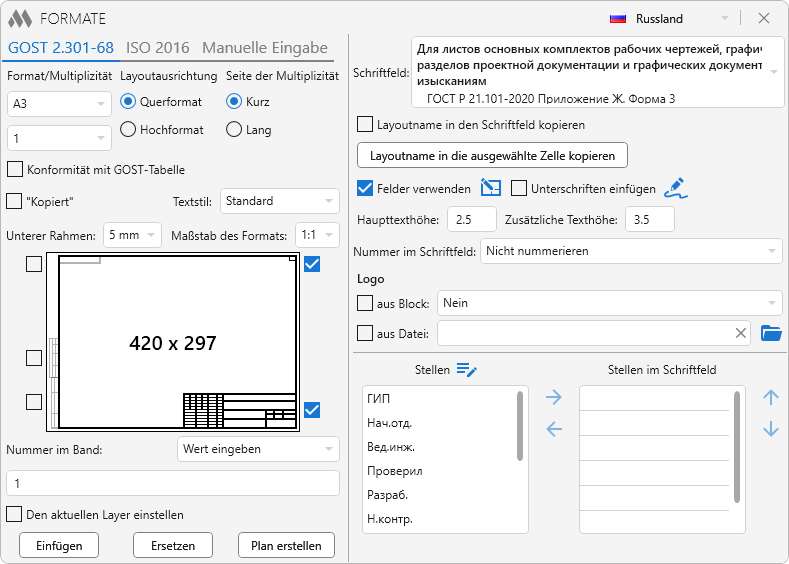Move position right into Schriftfeld with arrow
This screenshot has height=564, width=789.
pyautogui.click(x=554, y=398)
